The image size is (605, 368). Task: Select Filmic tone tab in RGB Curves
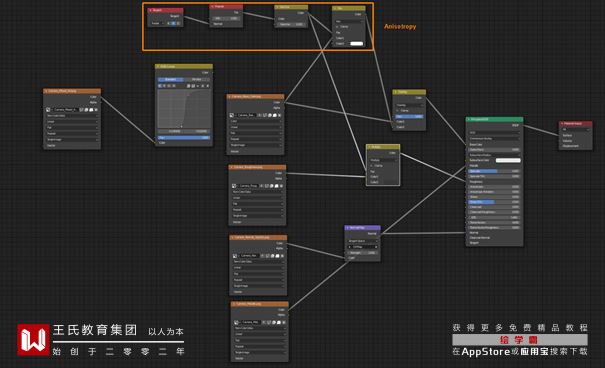click(x=196, y=79)
